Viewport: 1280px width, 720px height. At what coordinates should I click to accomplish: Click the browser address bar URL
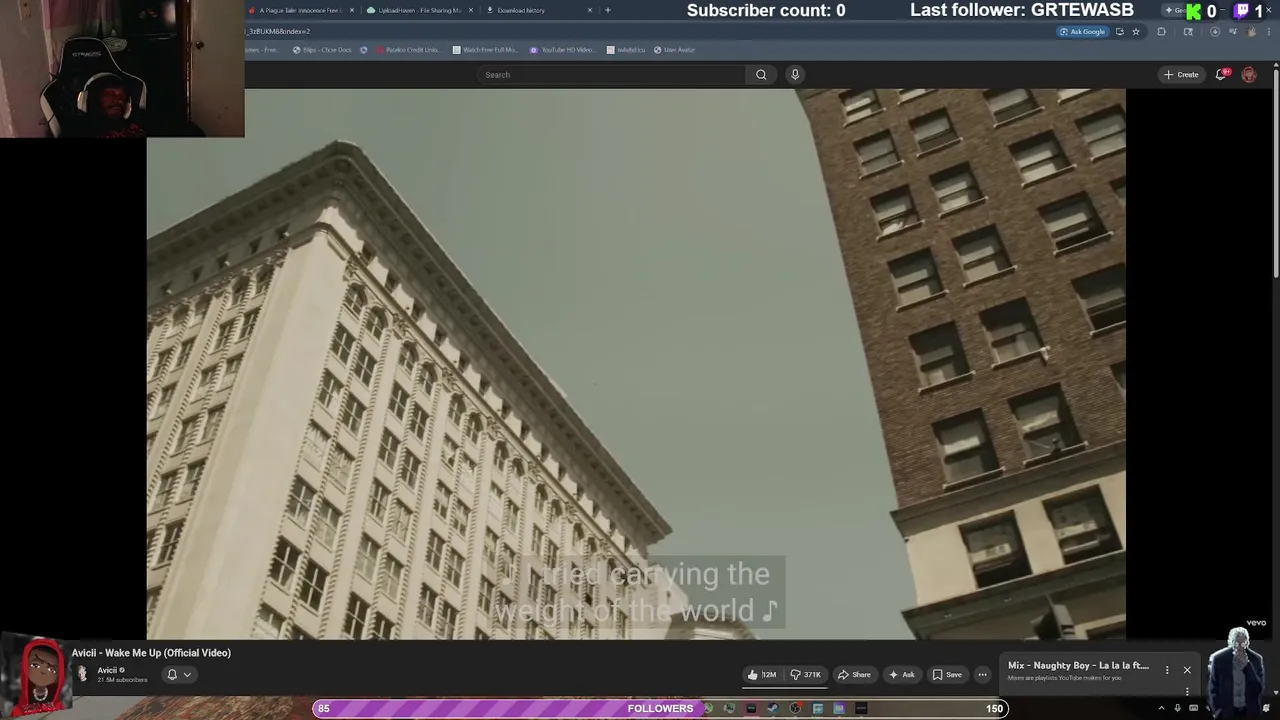278,31
